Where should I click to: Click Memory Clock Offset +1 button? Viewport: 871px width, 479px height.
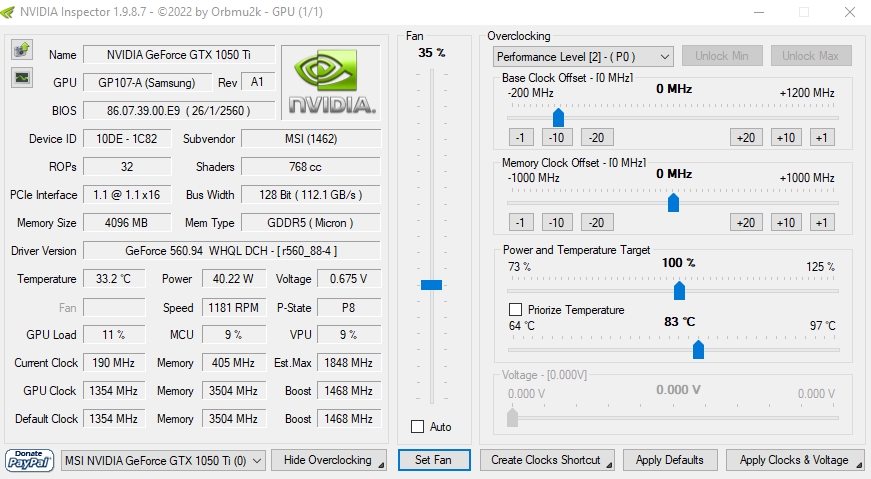822,222
